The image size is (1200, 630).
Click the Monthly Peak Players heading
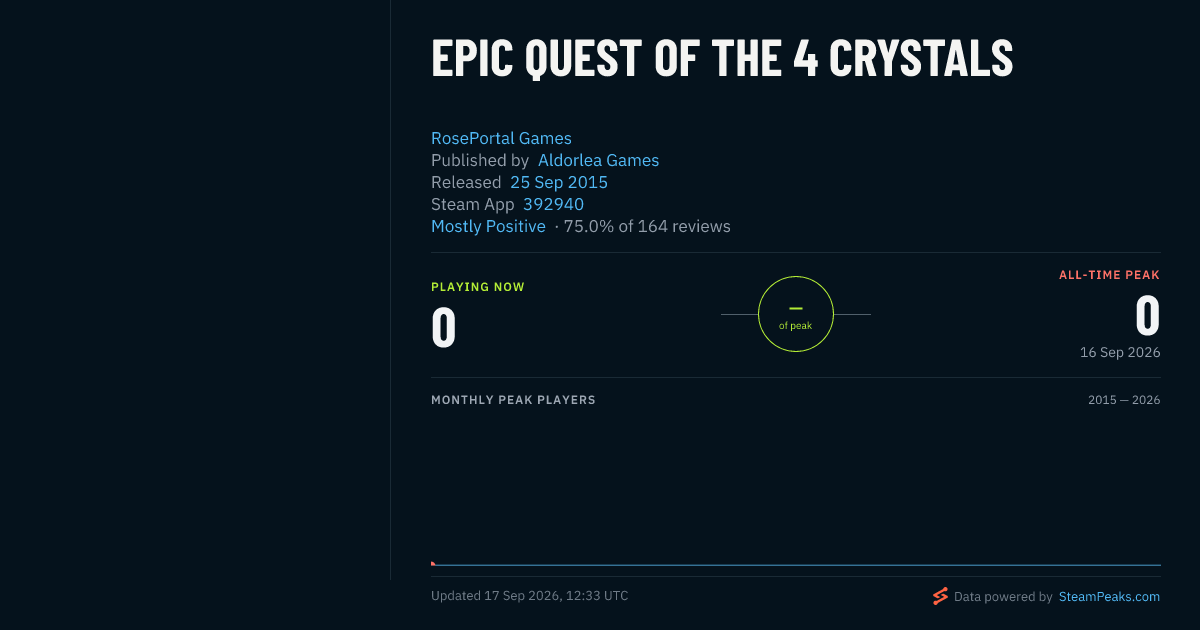click(x=513, y=400)
